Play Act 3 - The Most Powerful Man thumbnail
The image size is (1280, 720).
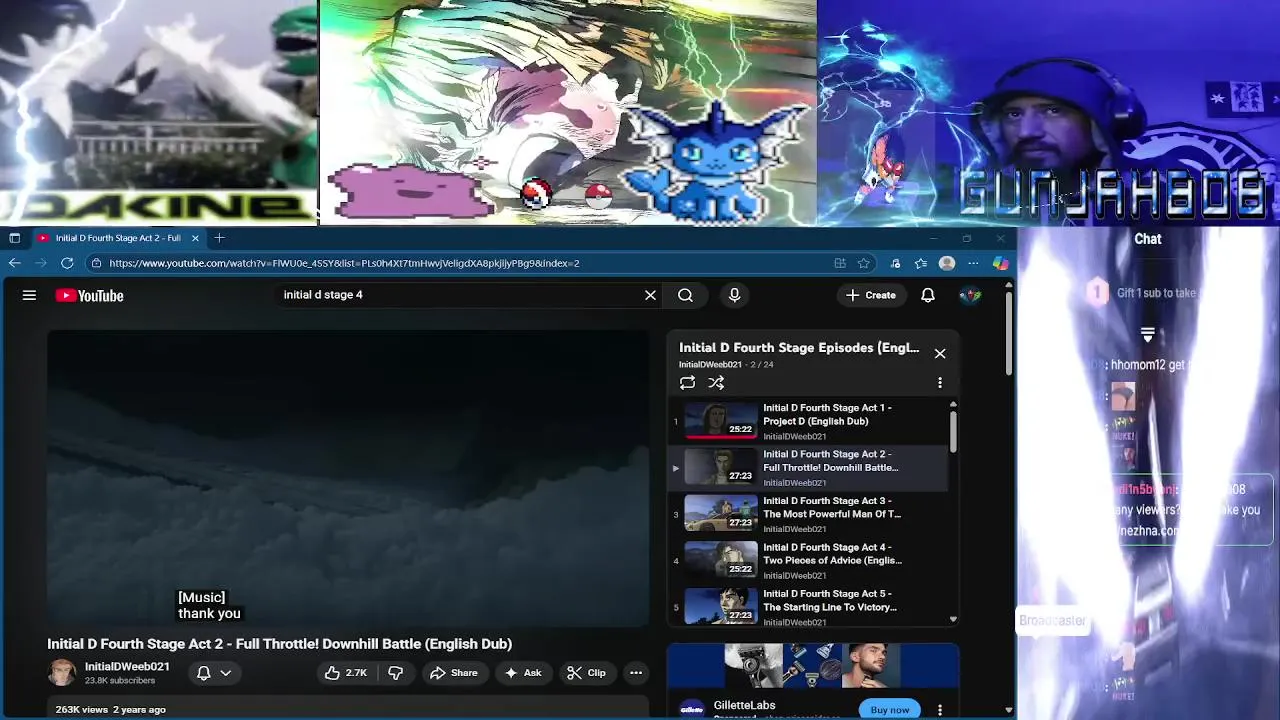[x=721, y=514]
